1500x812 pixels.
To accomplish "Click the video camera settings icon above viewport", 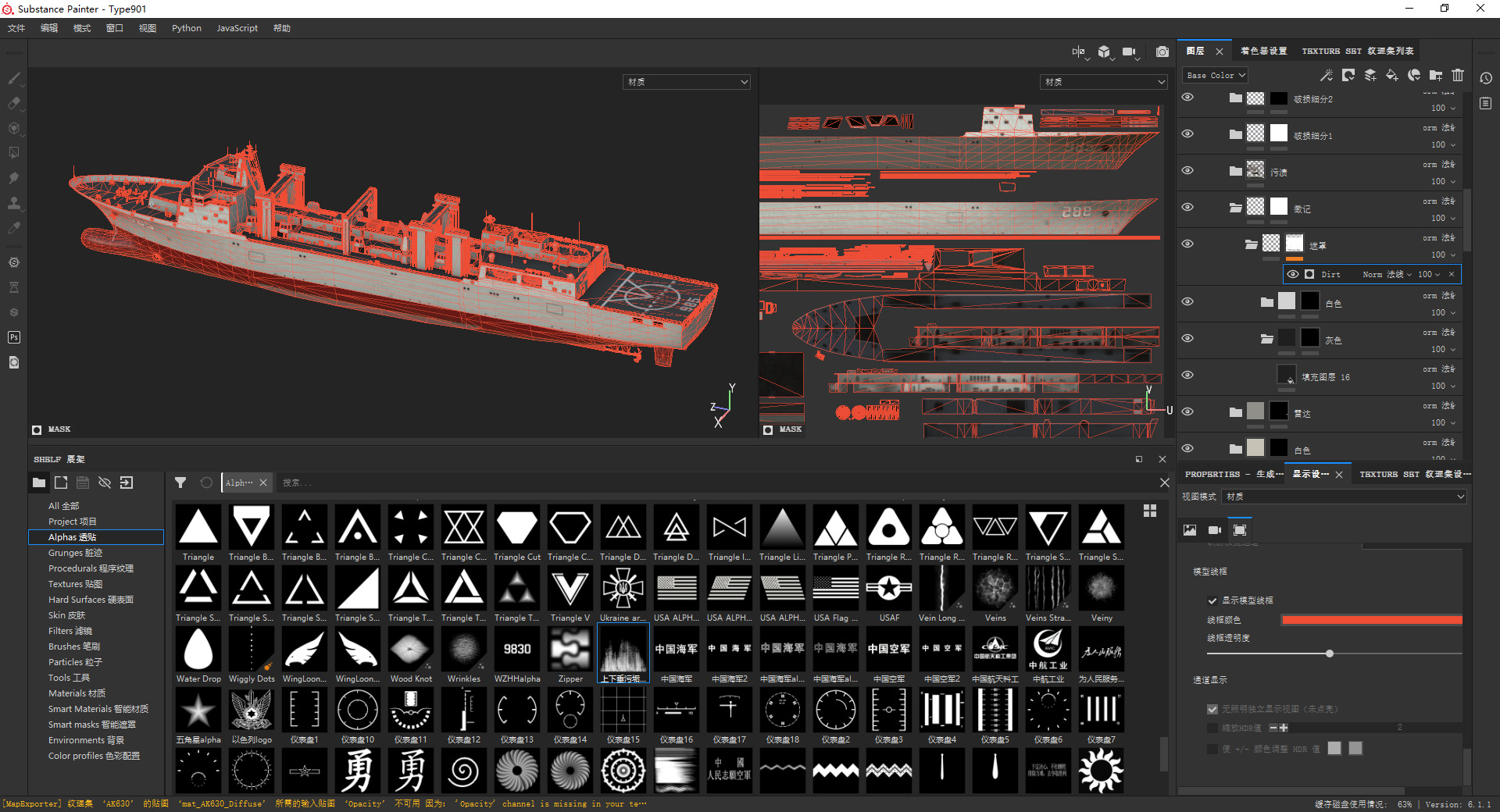I will point(1130,52).
